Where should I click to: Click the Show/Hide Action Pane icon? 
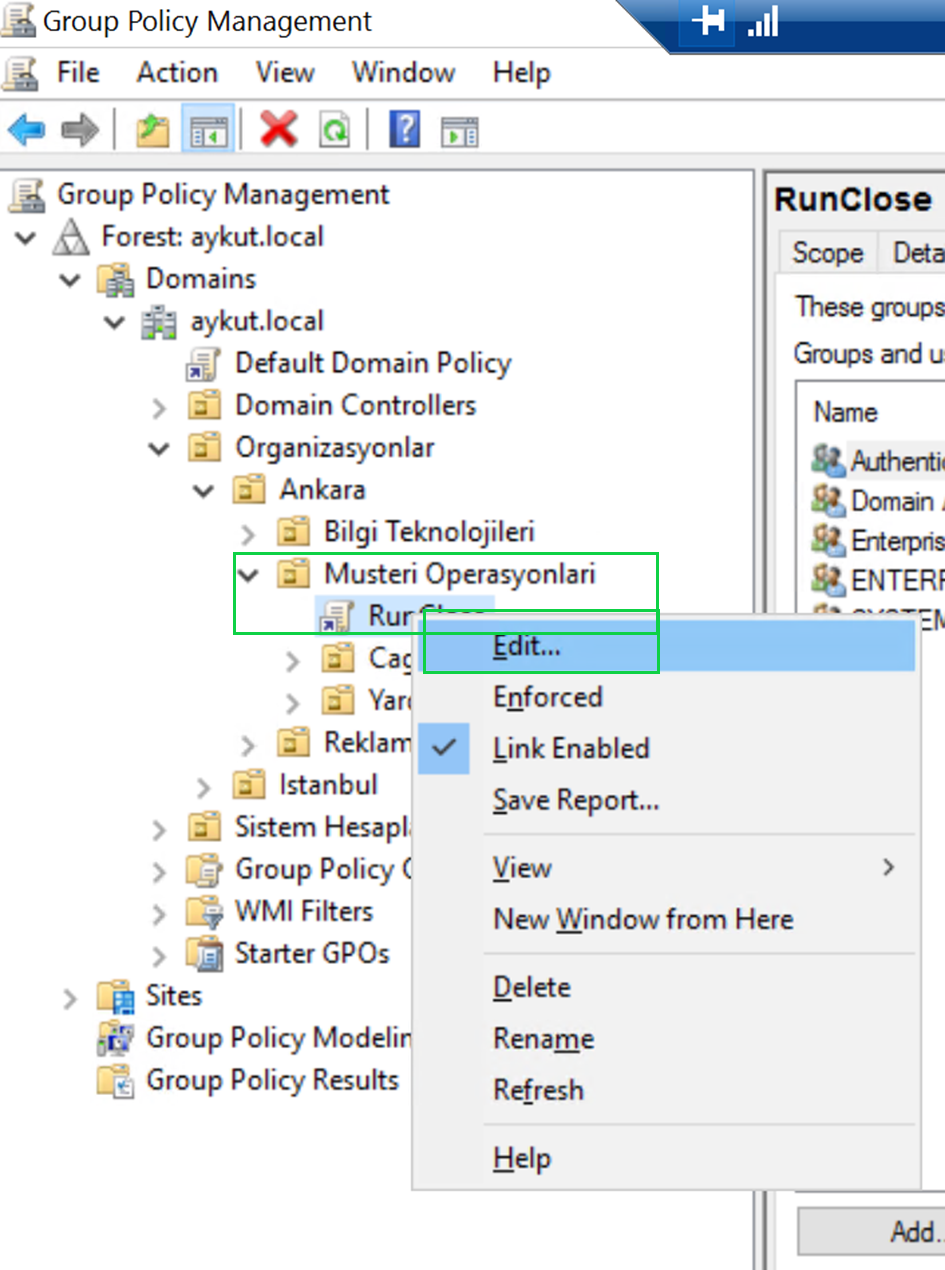(x=460, y=130)
